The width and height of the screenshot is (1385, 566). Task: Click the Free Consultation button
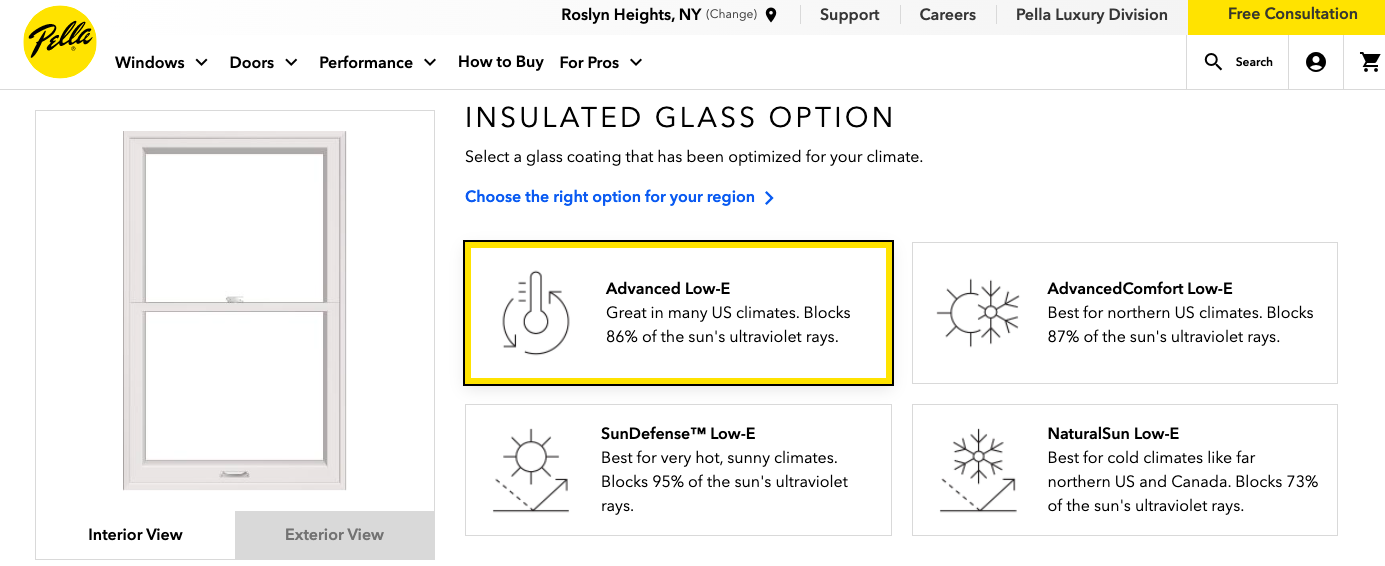coord(1292,15)
